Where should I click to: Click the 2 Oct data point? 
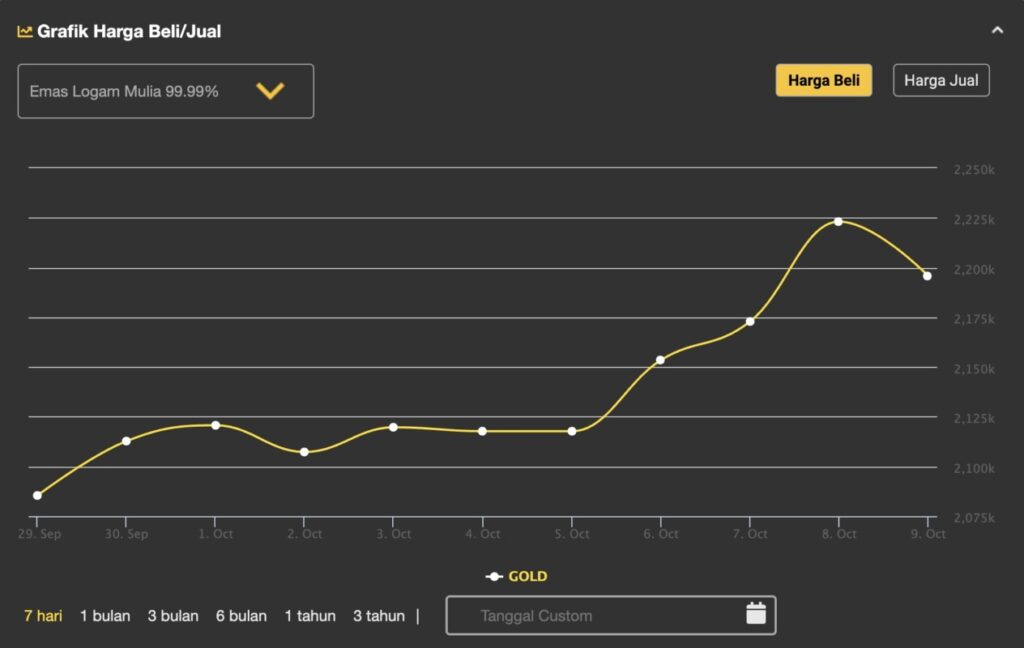point(304,452)
